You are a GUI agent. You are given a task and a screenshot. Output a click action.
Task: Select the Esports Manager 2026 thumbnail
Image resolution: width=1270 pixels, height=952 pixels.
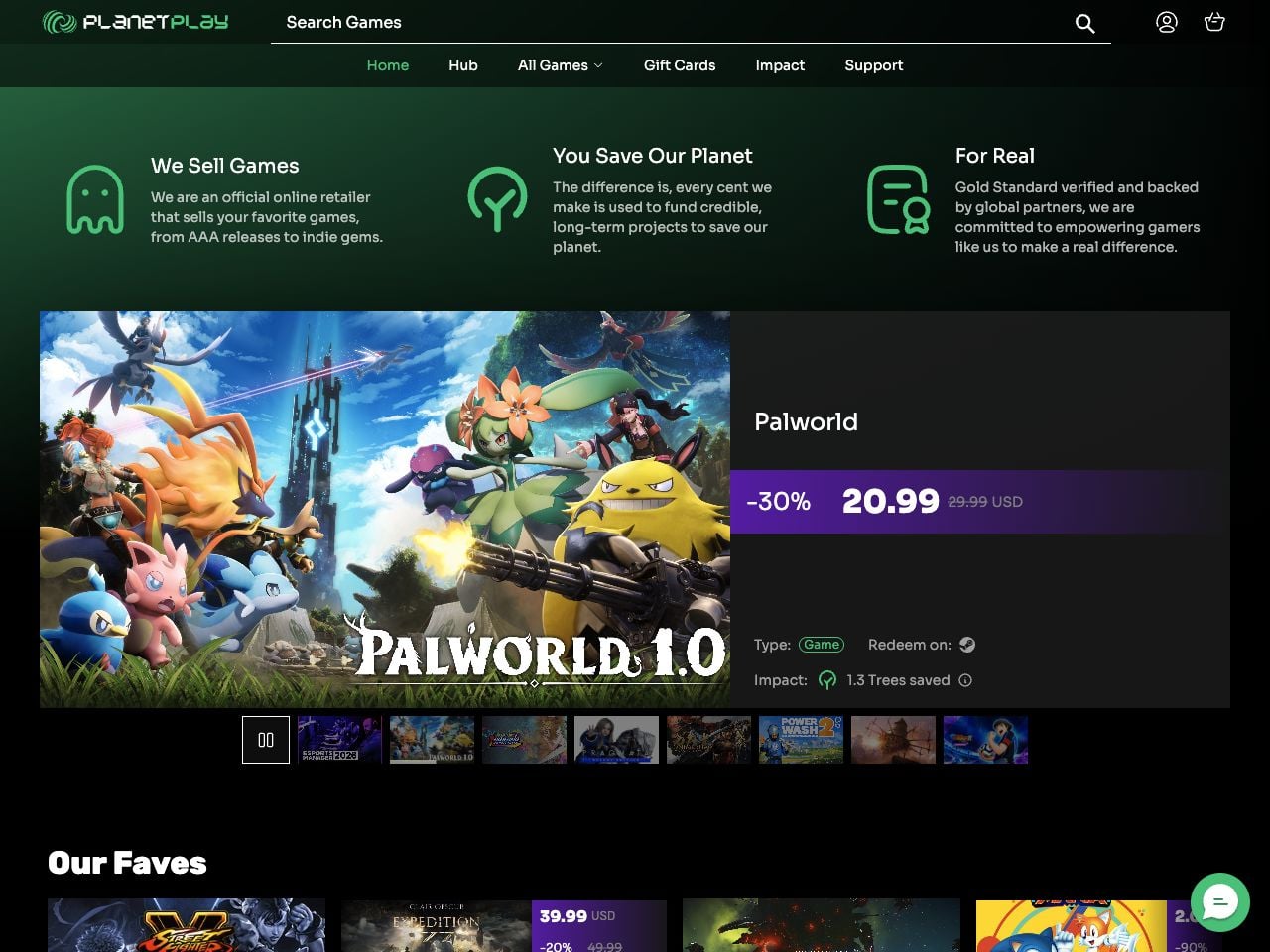pos(339,740)
